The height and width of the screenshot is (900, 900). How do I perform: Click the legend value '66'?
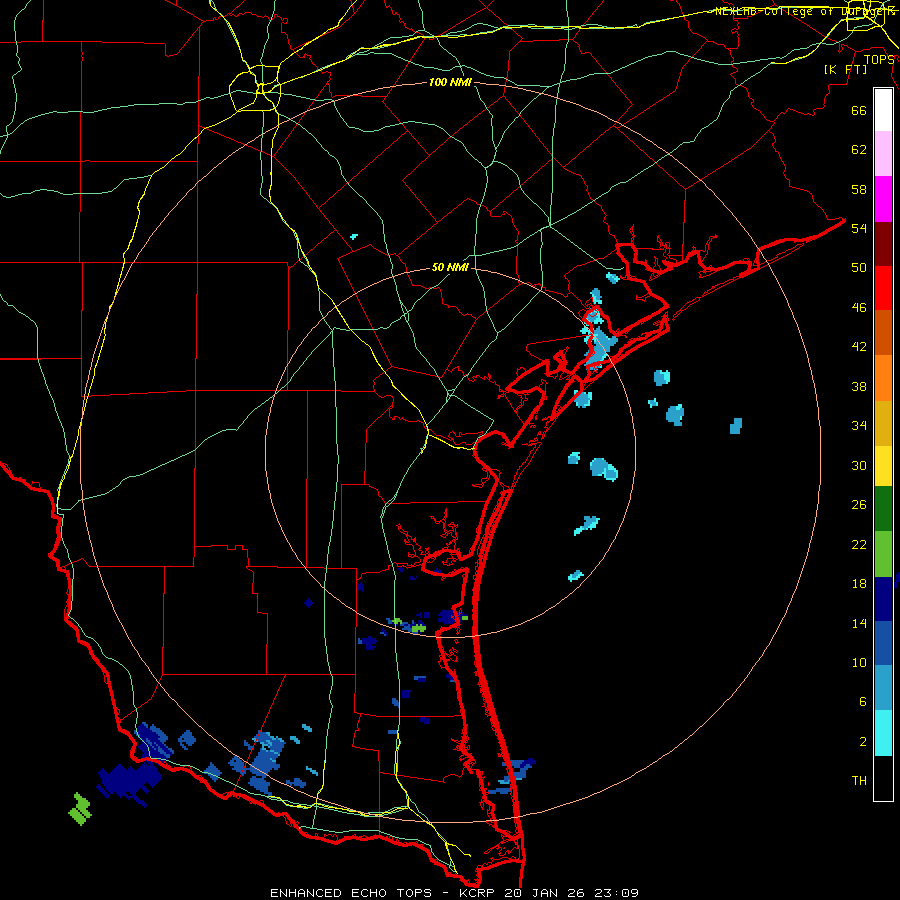coord(859,111)
